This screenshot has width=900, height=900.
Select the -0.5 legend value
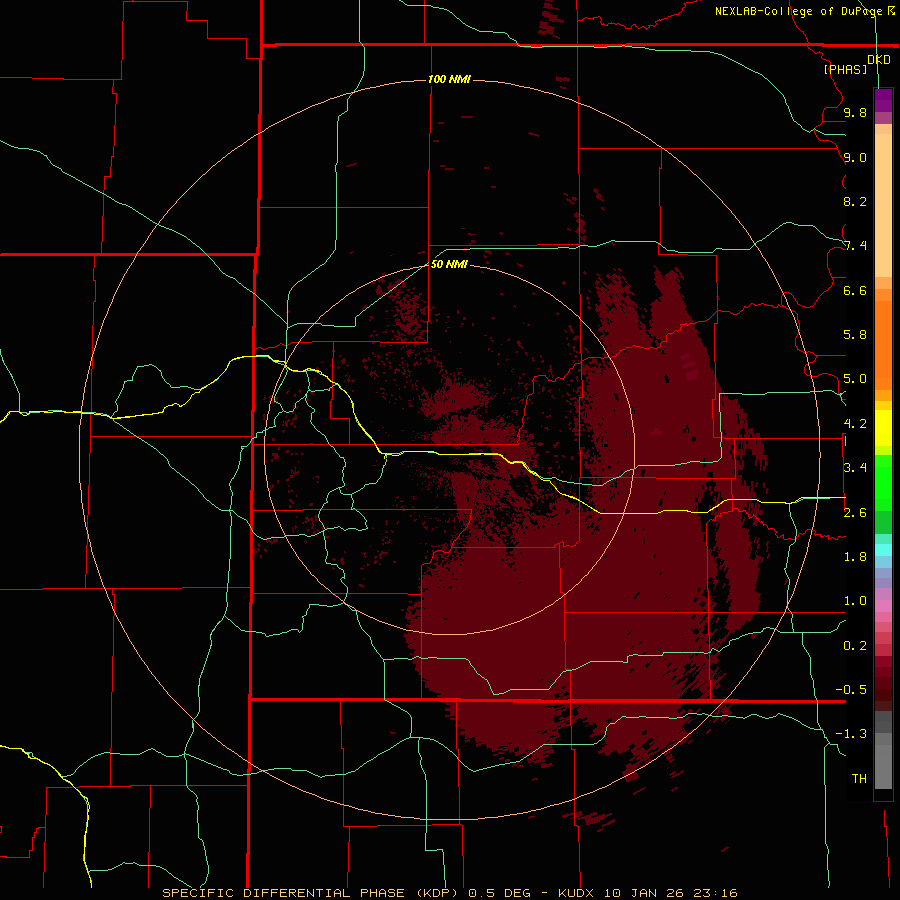click(x=851, y=690)
